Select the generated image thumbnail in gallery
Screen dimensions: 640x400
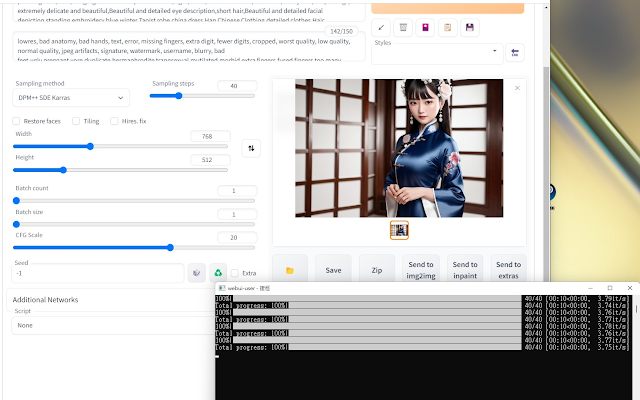[x=399, y=230]
